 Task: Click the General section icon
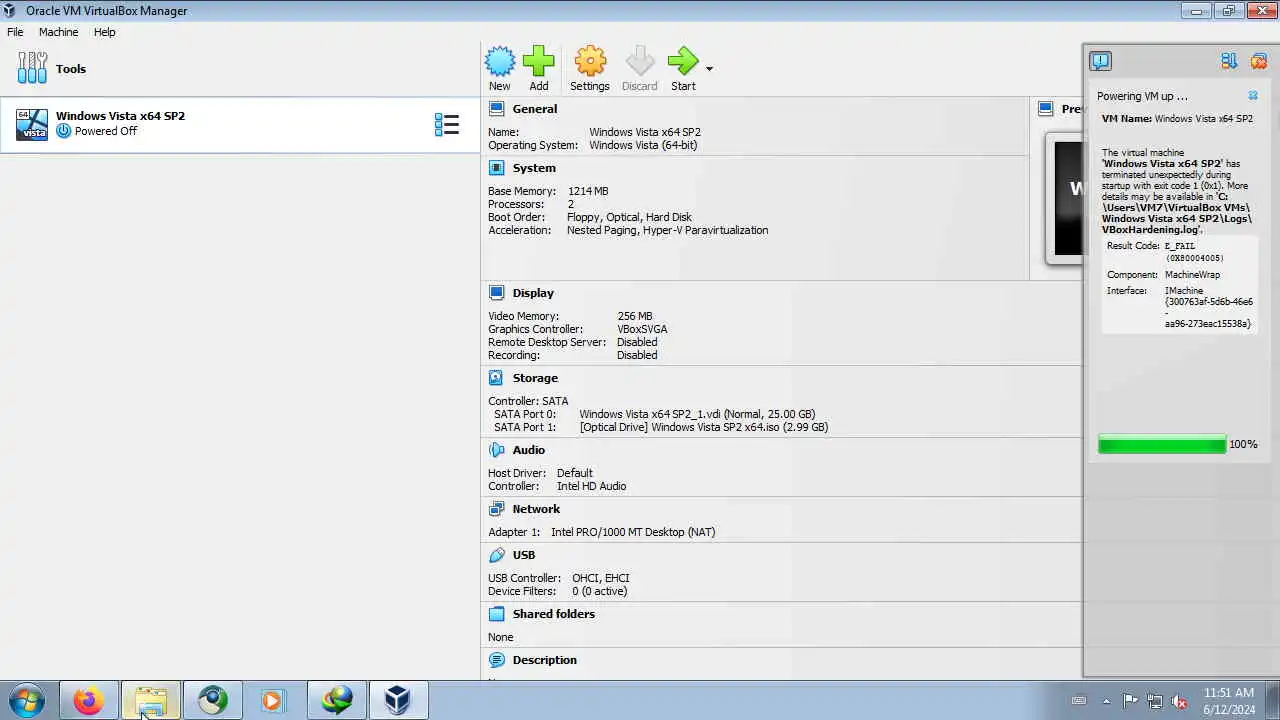497,109
